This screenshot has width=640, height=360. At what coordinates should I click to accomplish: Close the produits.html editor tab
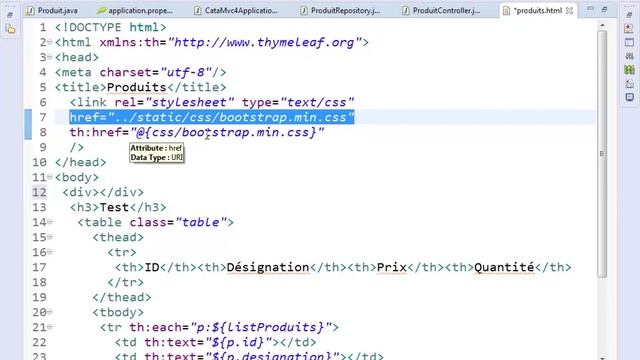point(569,11)
